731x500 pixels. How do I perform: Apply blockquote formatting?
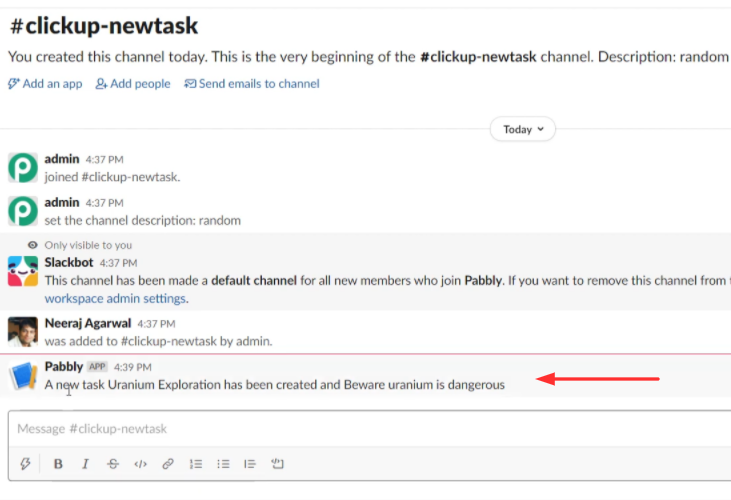(250, 464)
